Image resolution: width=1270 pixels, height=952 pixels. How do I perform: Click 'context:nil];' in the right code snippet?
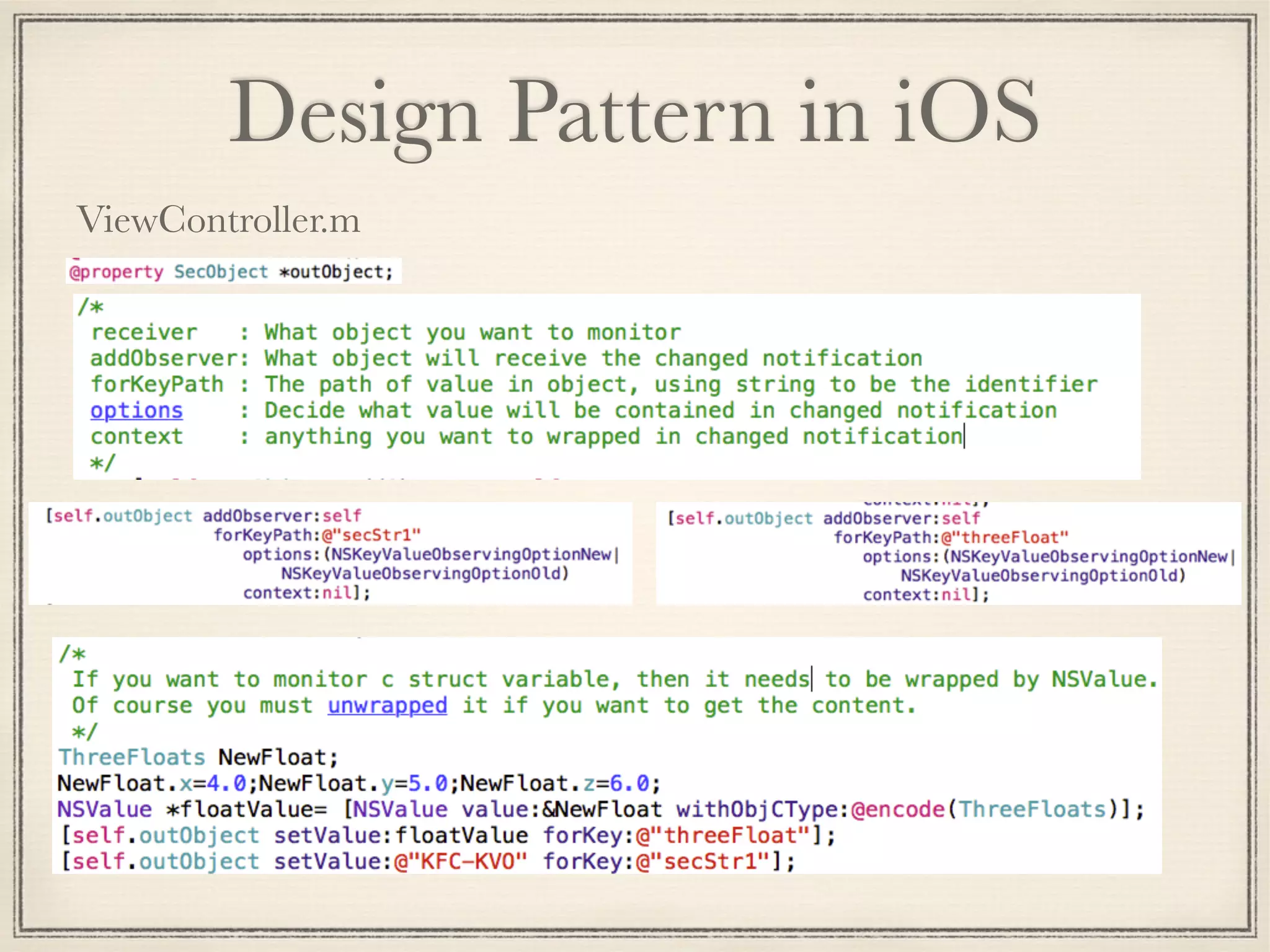(x=926, y=595)
